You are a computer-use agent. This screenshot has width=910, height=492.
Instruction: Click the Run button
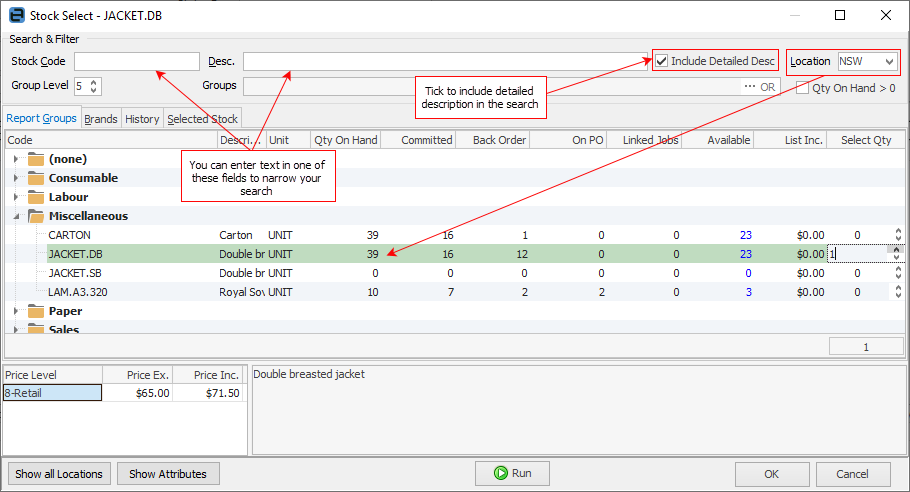point(512,473)
